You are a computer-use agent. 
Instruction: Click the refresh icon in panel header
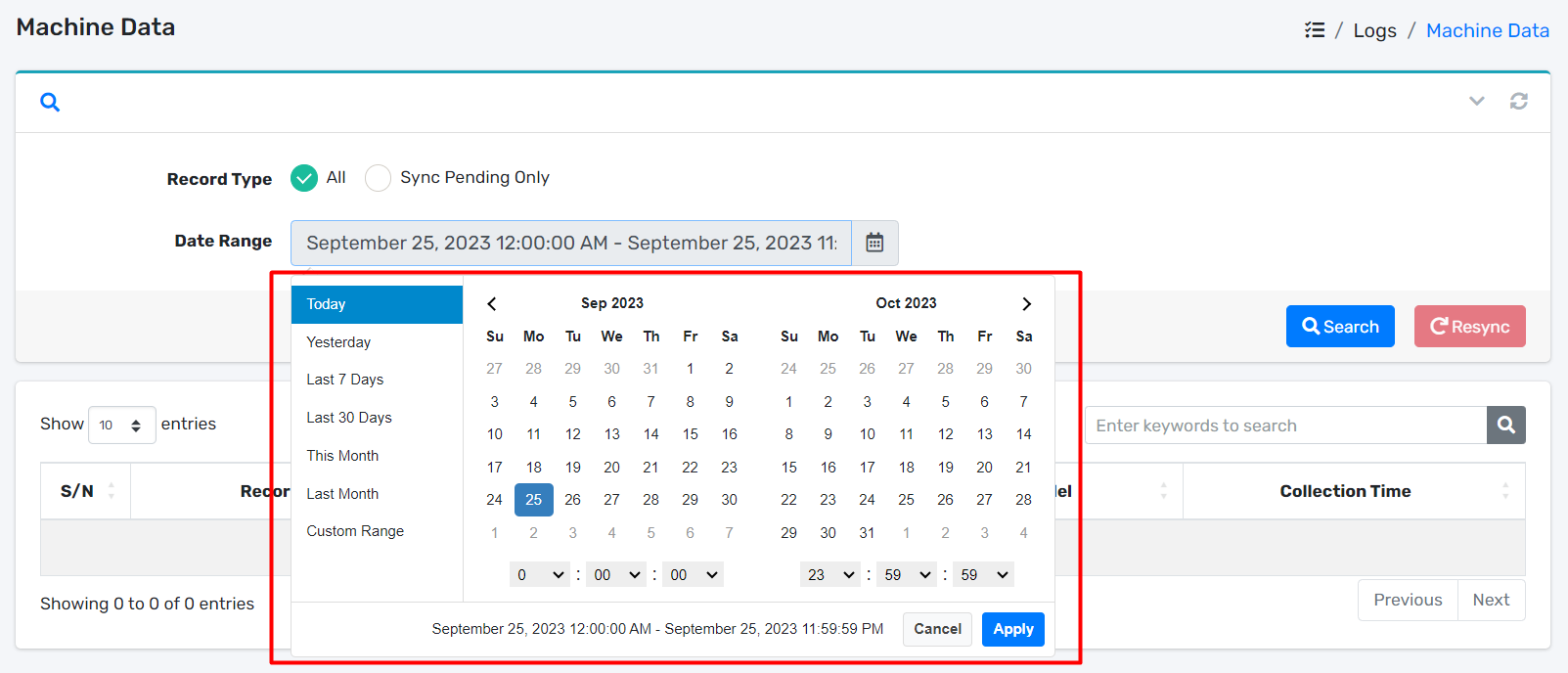point(1518,101)
